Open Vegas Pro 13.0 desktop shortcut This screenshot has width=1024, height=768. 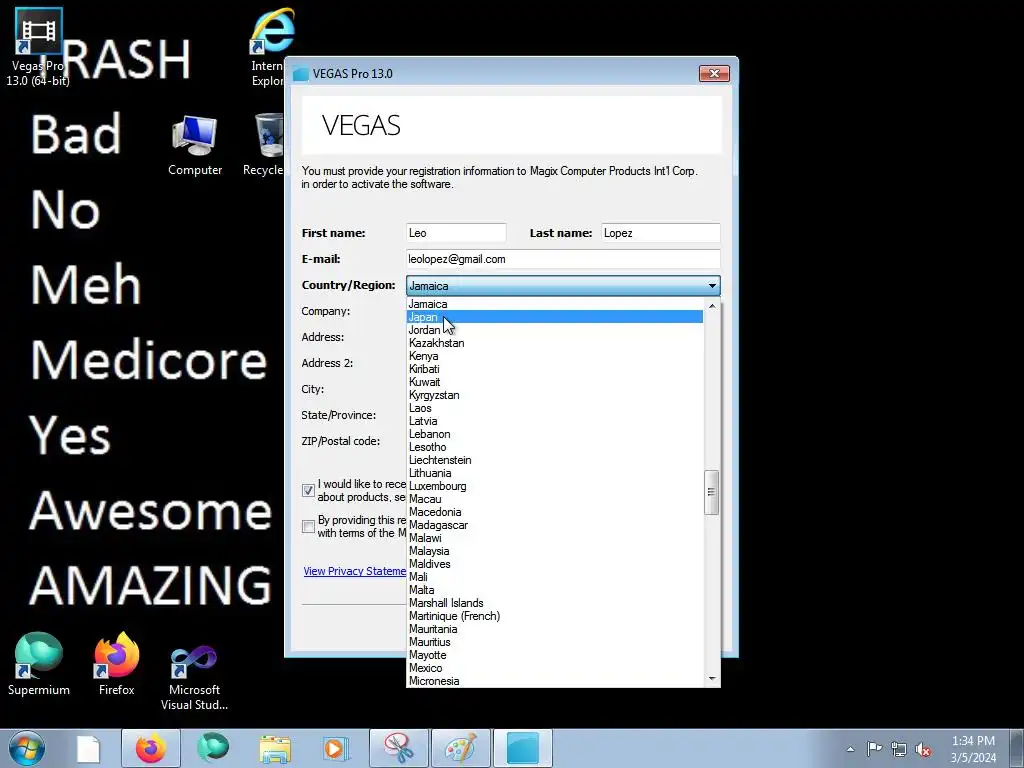tap(38, 47)
